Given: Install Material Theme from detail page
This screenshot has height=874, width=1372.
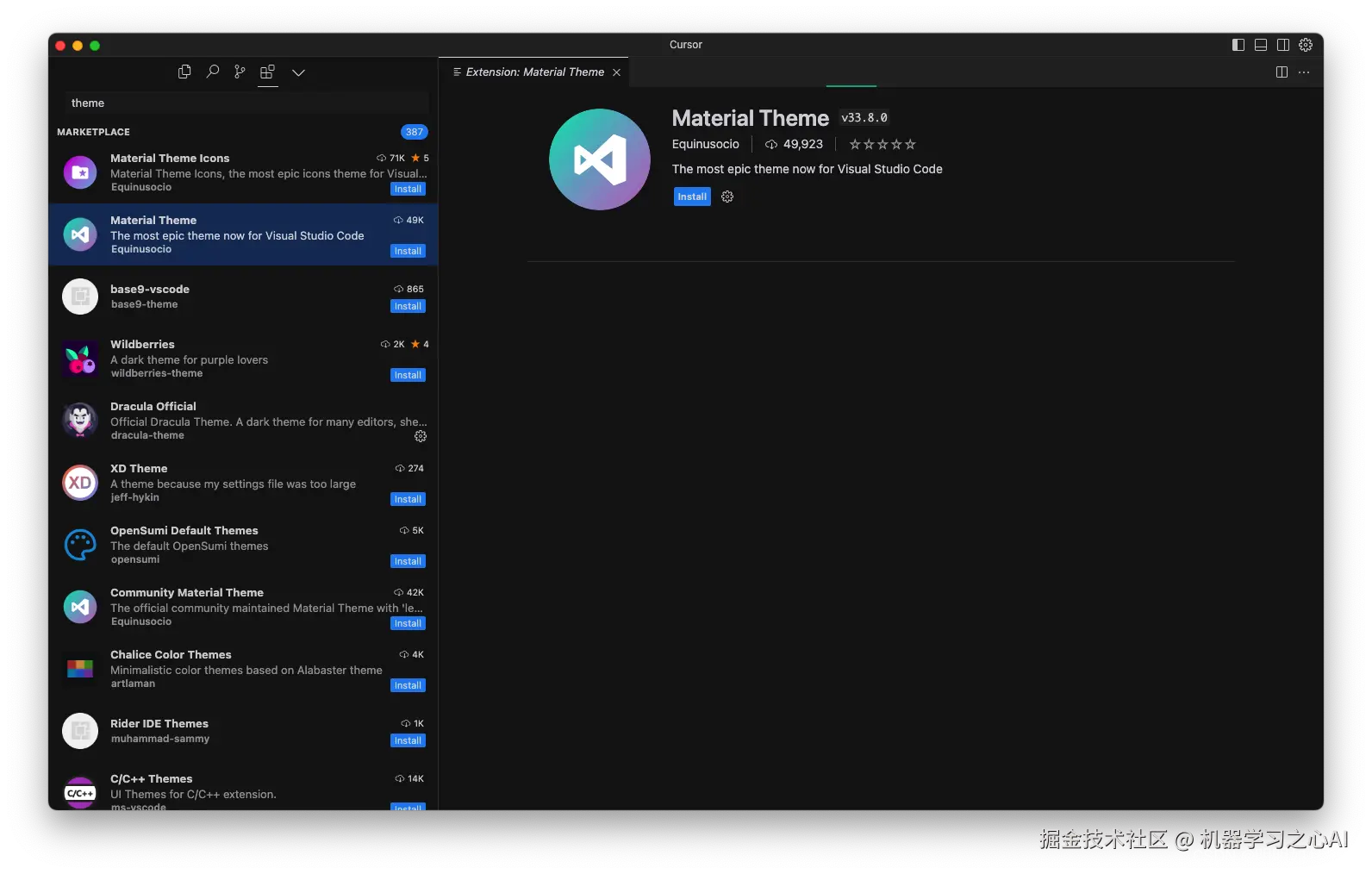Looking at the screenshot, I should click(692, 197).
